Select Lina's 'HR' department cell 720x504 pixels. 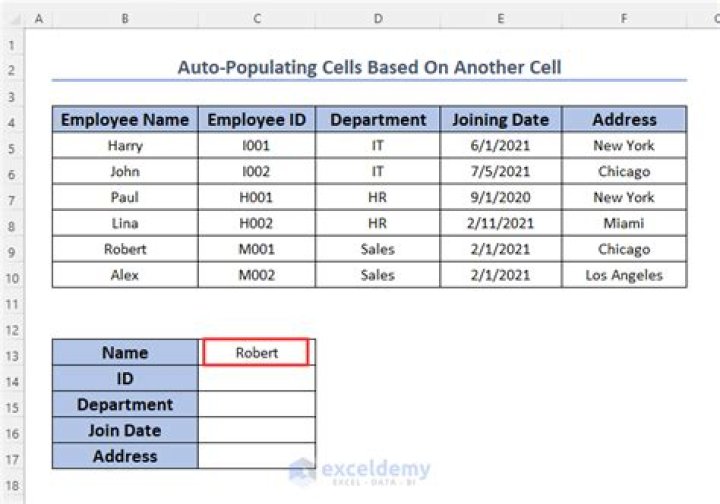click(377, 223)
